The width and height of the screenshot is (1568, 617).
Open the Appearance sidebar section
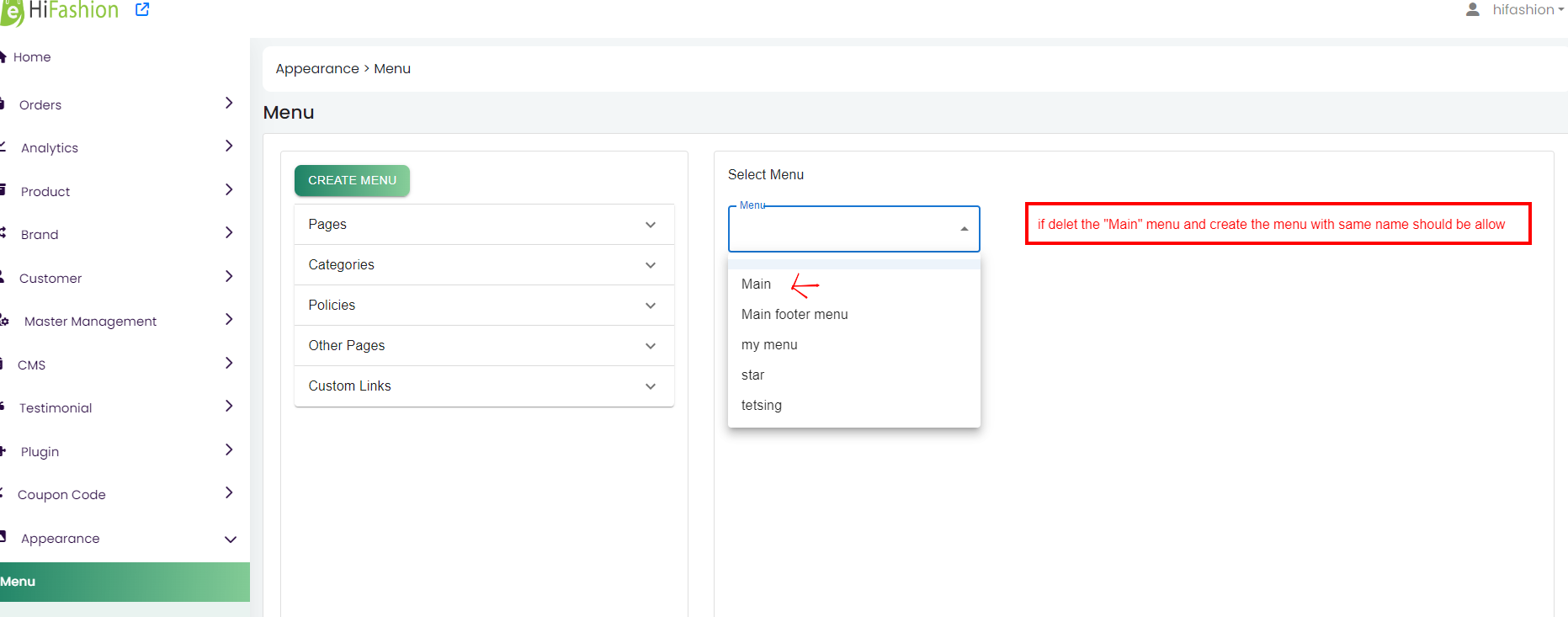(x=60, y=539)
